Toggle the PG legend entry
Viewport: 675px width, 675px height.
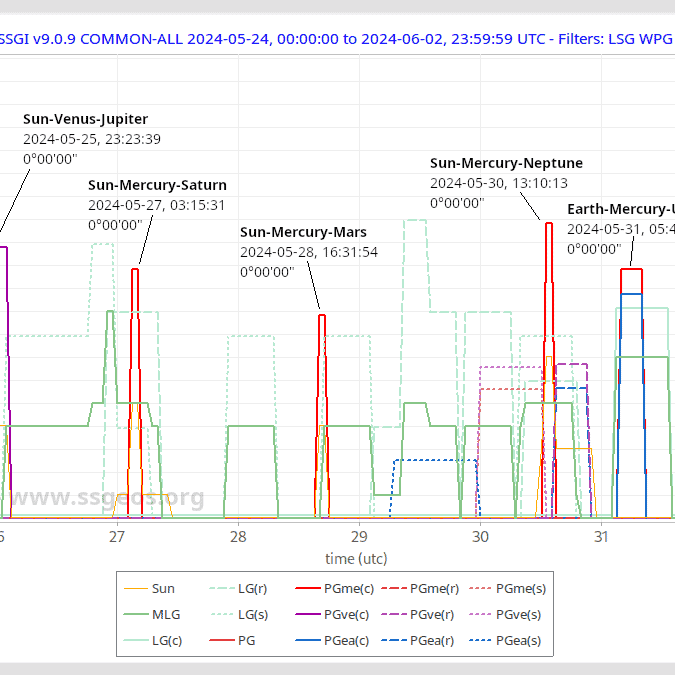point(232,641)
